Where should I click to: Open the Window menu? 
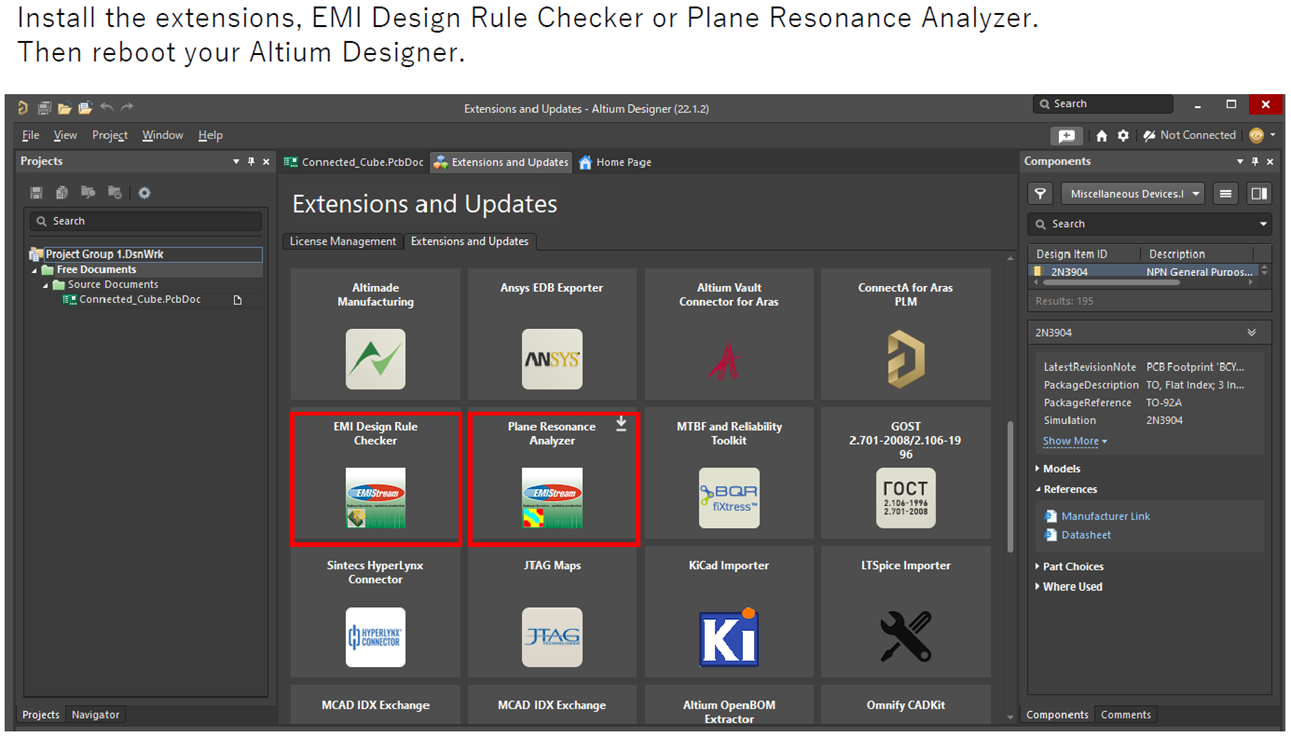[163, 136]
